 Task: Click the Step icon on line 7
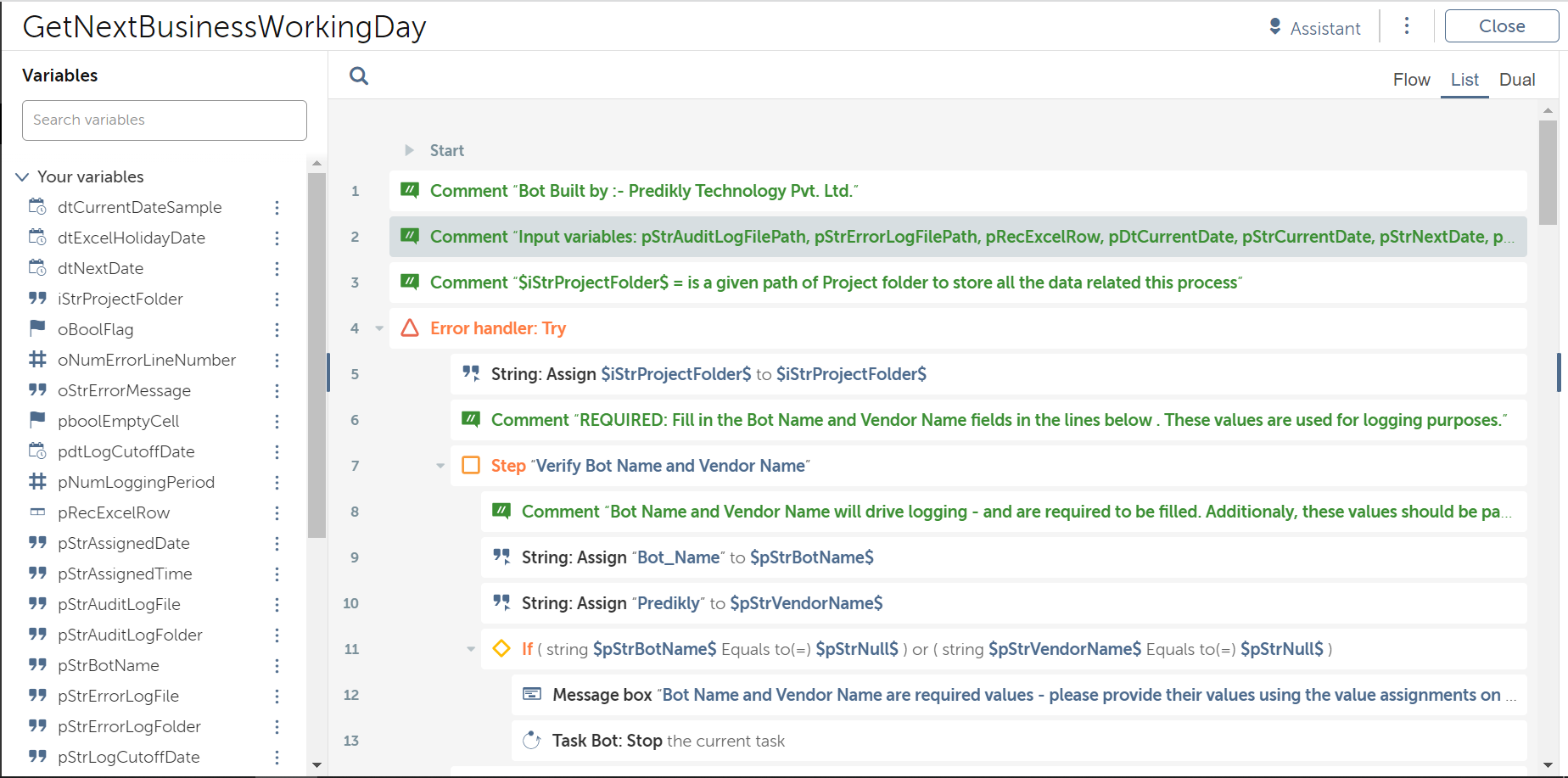(471, 466)
